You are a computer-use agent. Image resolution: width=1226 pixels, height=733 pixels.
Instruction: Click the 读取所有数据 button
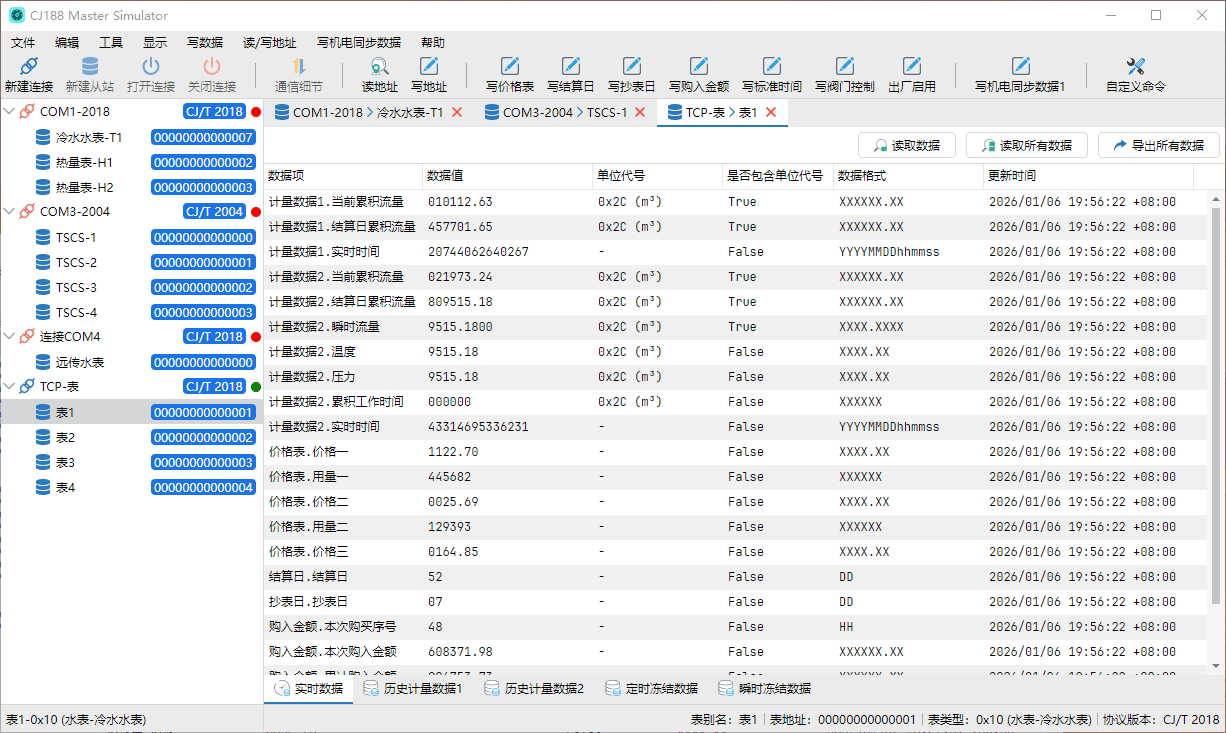[x=1025, y=145]
